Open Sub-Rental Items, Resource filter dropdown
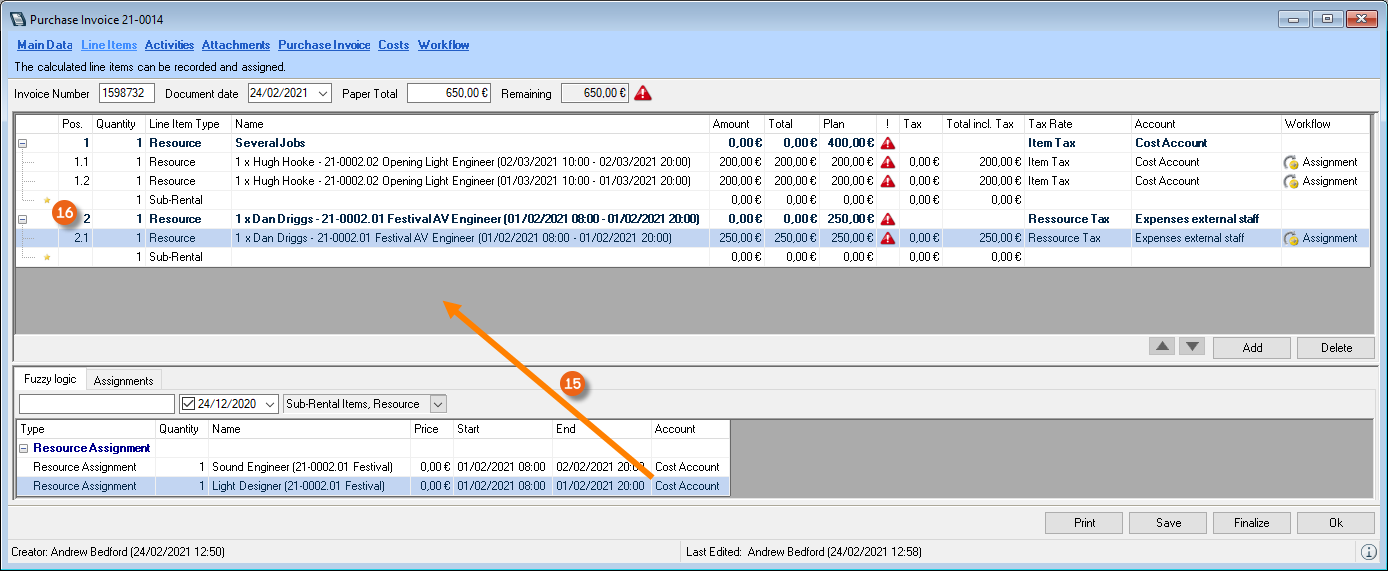The image size is (1388, 571). pos(437,404)
